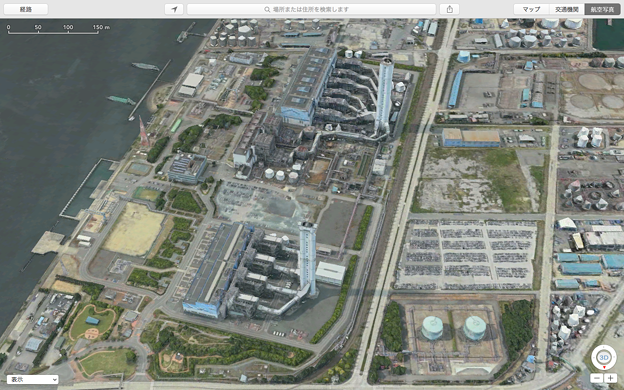624x390 pixels.
Task: Switch to the マップ map view tab
Action: (531, 9)
